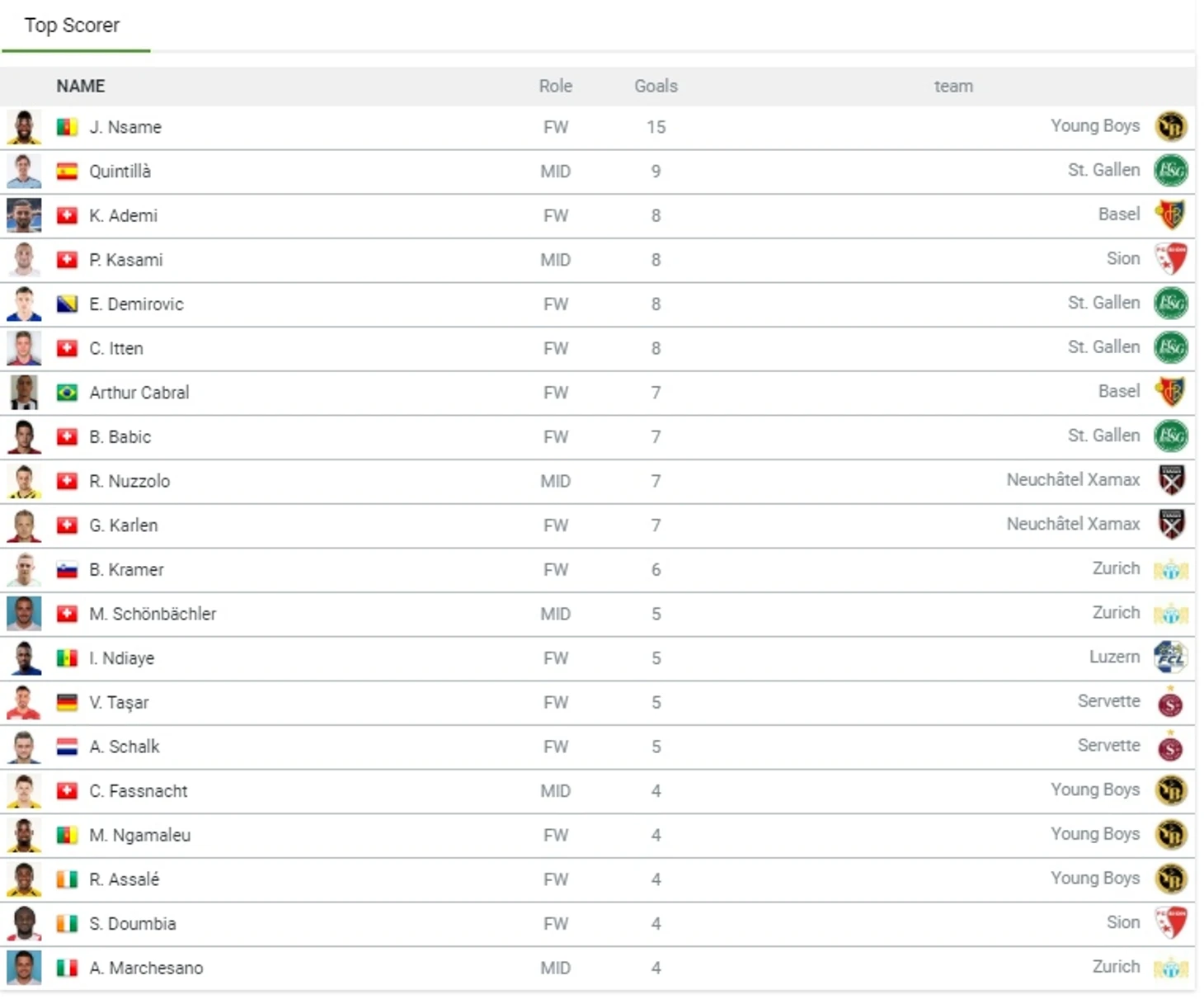Click the M. Schönbächler player name

(153, 614)
